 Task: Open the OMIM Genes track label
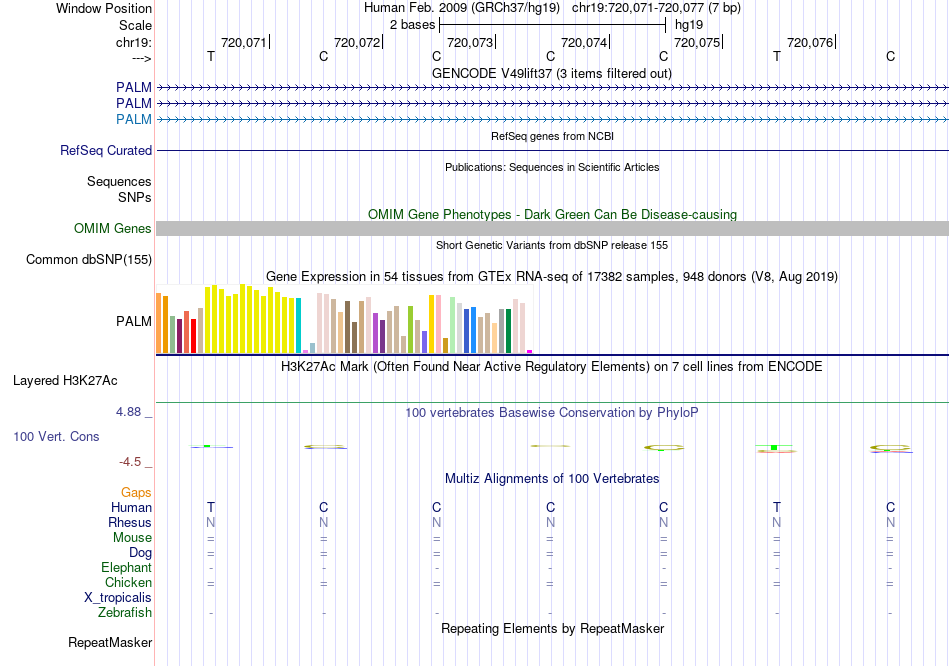pos(113,228)
